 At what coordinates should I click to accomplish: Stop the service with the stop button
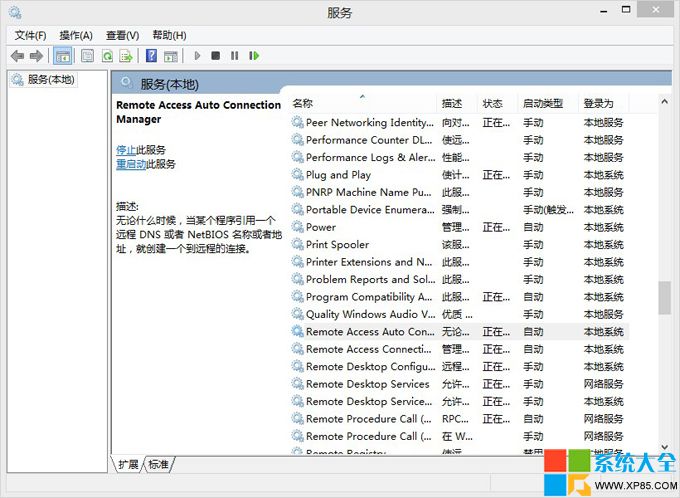coord(216,56)
